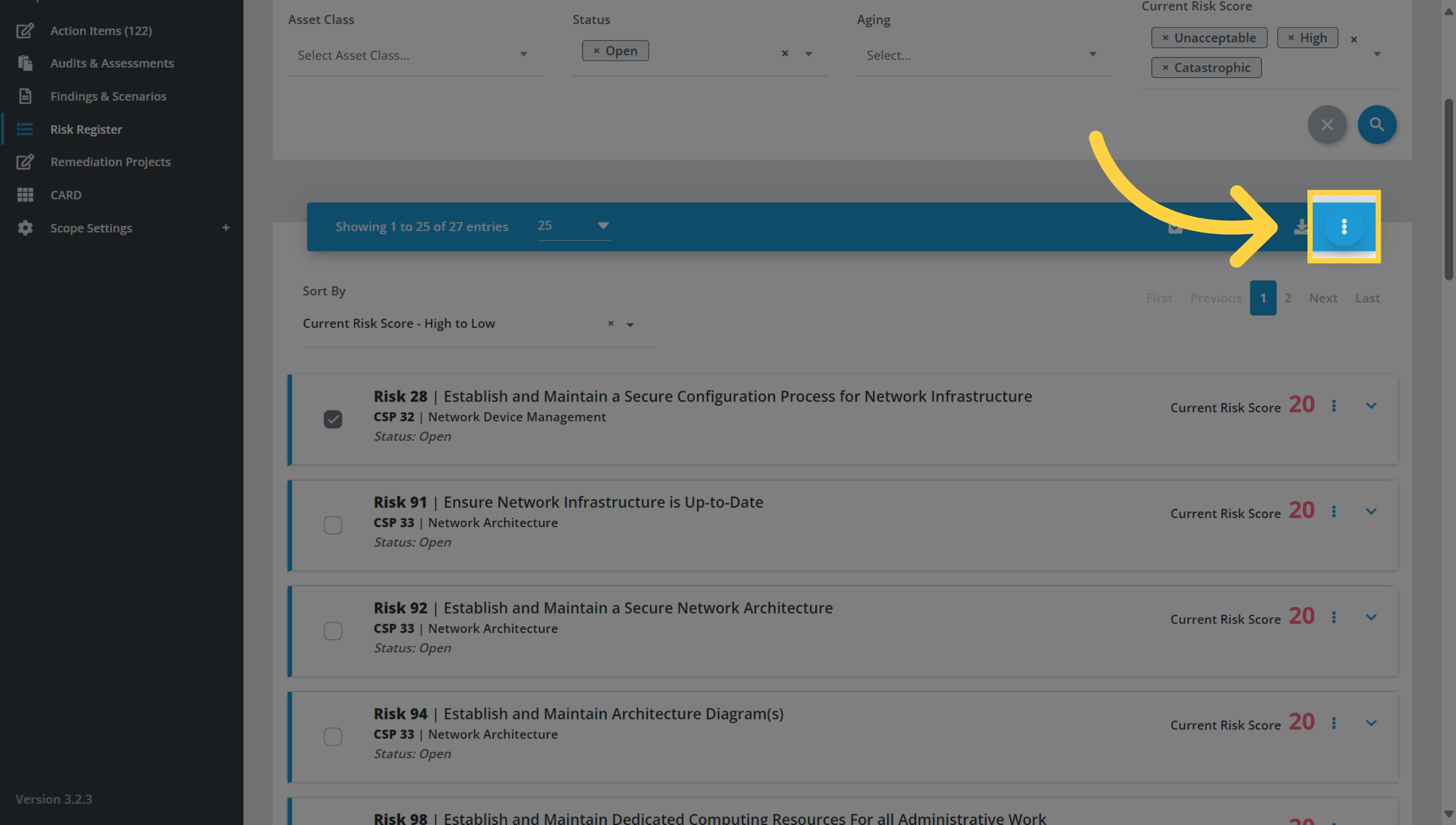
Task: Click the Findings & Scenarios document icon
Action: (x=25, y=96)
